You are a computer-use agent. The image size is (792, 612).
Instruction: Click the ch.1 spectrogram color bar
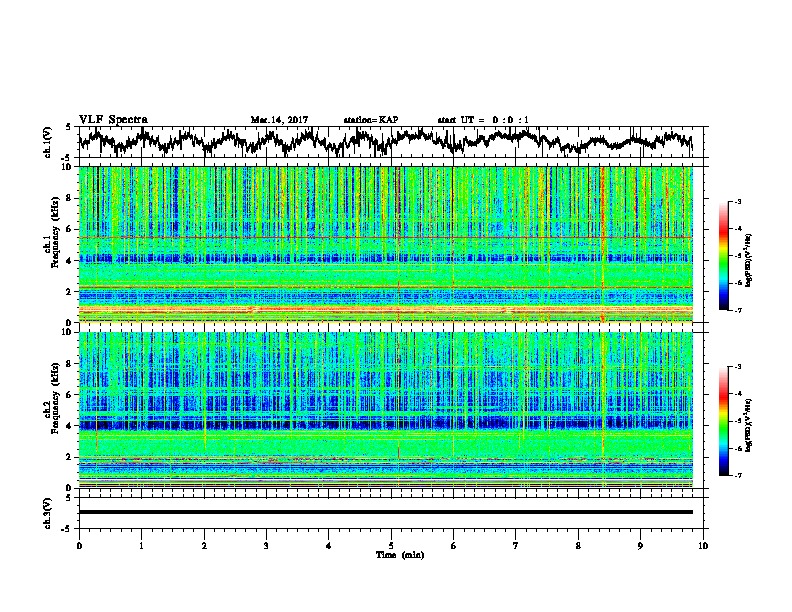(723, 255)
